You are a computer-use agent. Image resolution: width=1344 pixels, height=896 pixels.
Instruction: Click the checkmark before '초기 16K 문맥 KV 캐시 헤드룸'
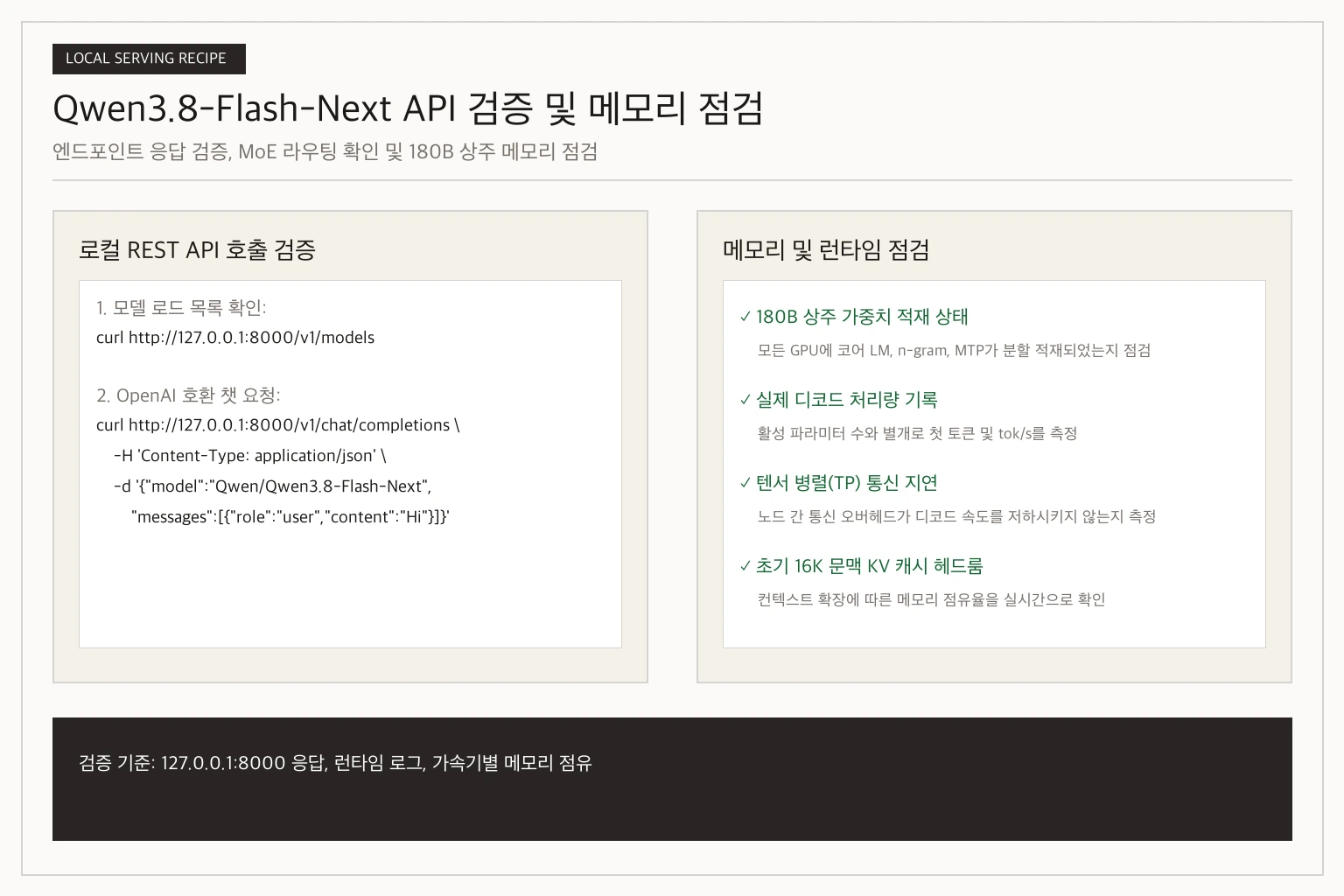point(745,566)
